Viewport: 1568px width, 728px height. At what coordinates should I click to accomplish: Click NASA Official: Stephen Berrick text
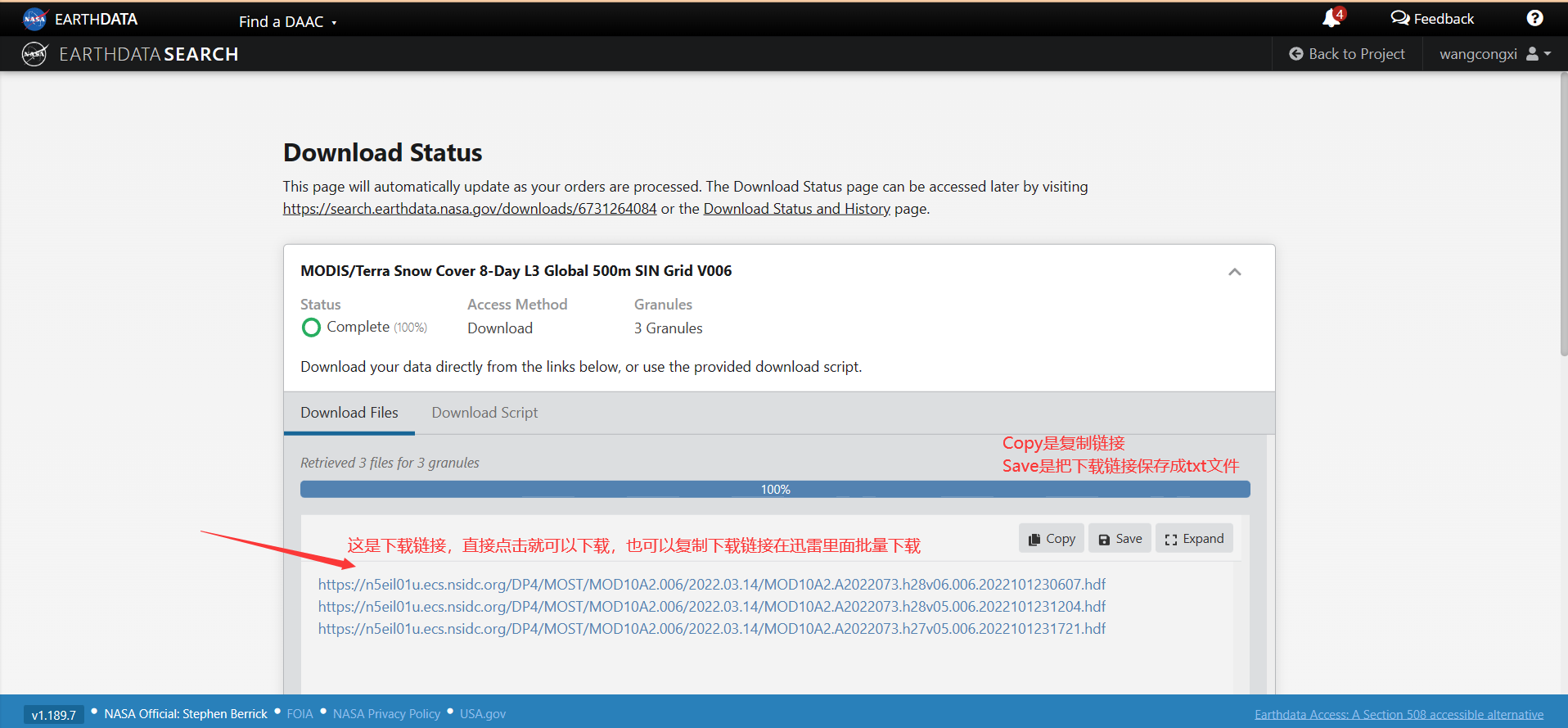pos(186,714)
